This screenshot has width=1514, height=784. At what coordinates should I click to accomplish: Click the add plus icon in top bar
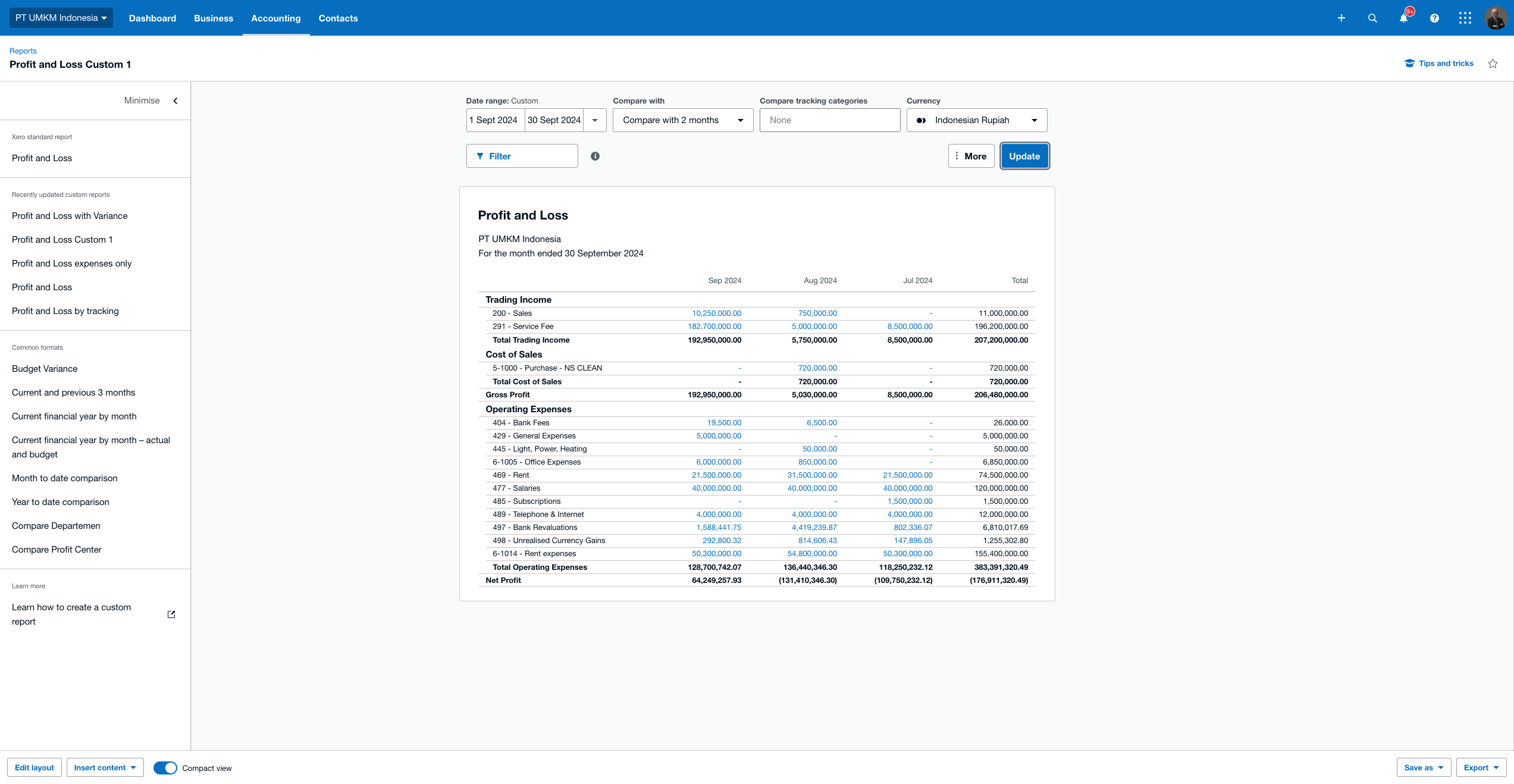click(x=1341, y=18)
